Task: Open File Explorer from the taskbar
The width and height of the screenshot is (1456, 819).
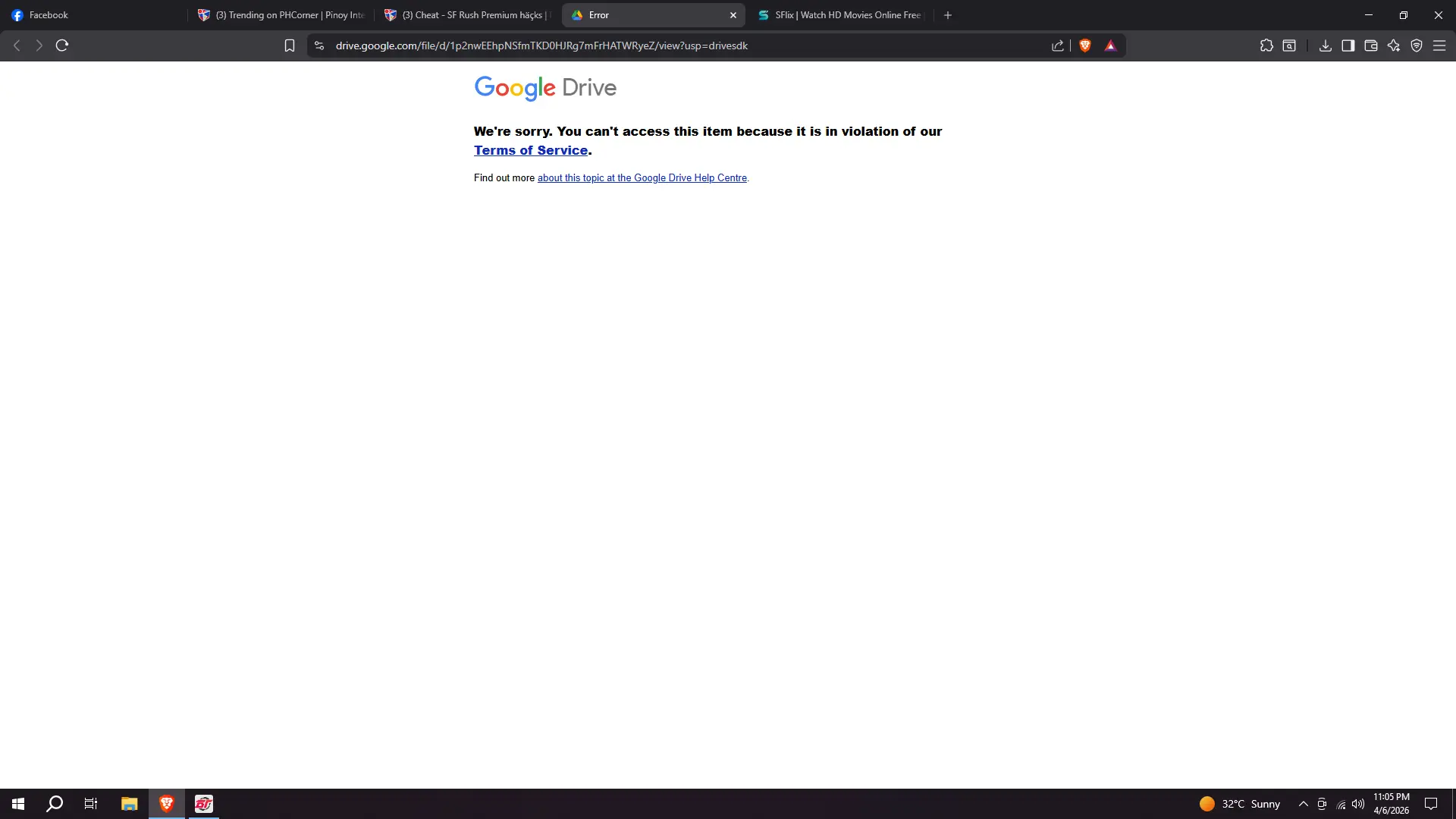Action: pyautogui.click(x=129, y=804)
